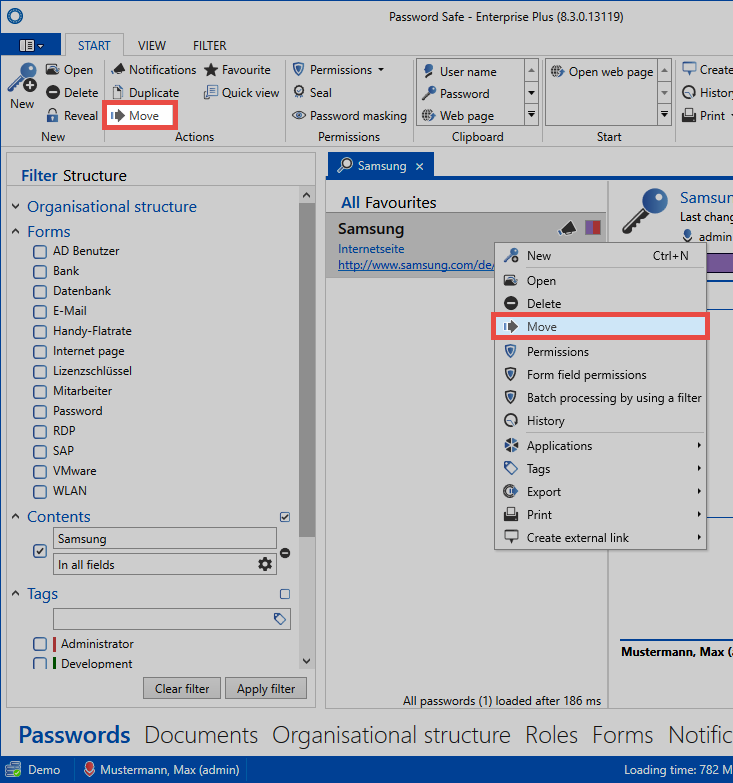Copy Web page to clipboard
Viewport: 733px width, 783px height.
click(458, 115)
